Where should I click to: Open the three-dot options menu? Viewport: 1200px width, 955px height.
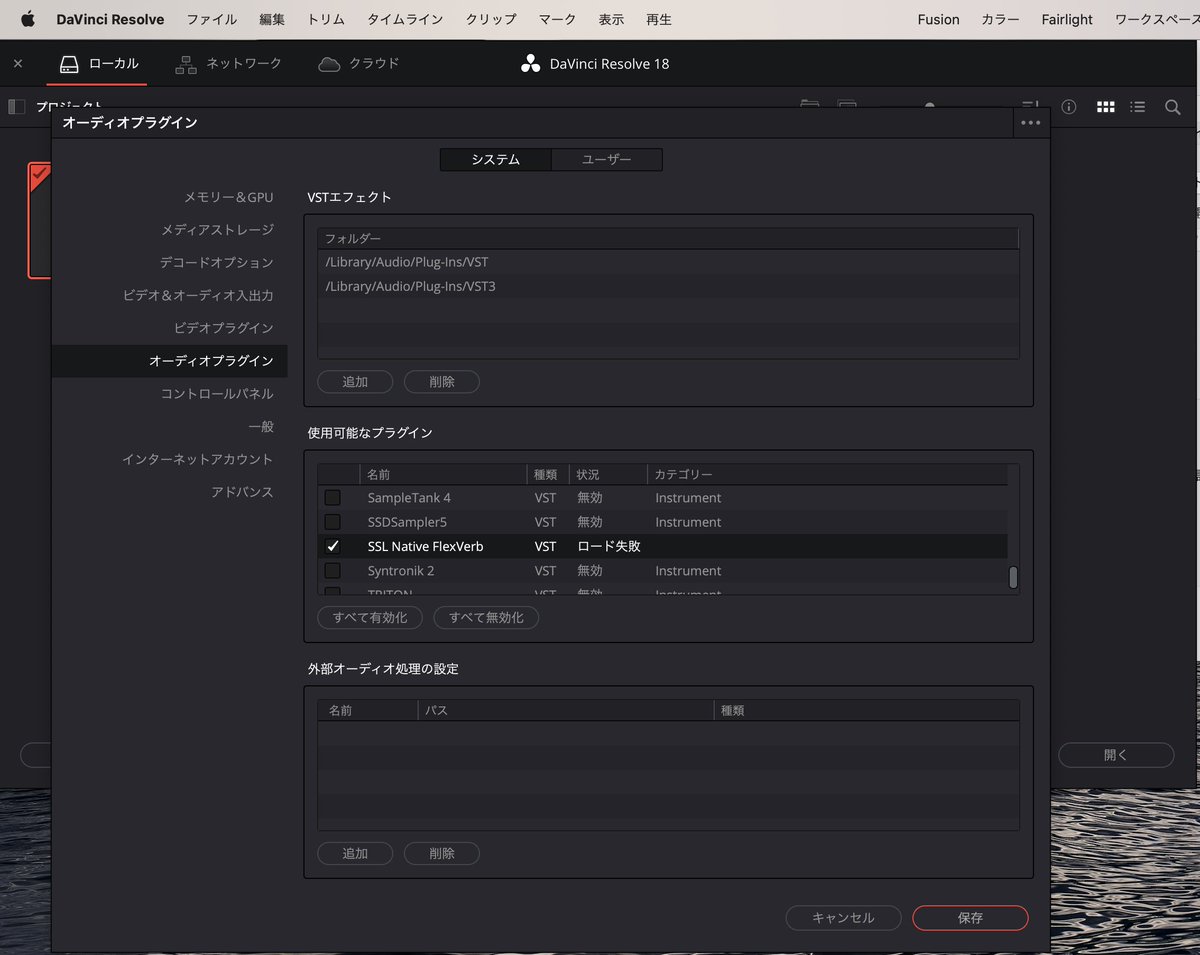(x=1031, y=123)
